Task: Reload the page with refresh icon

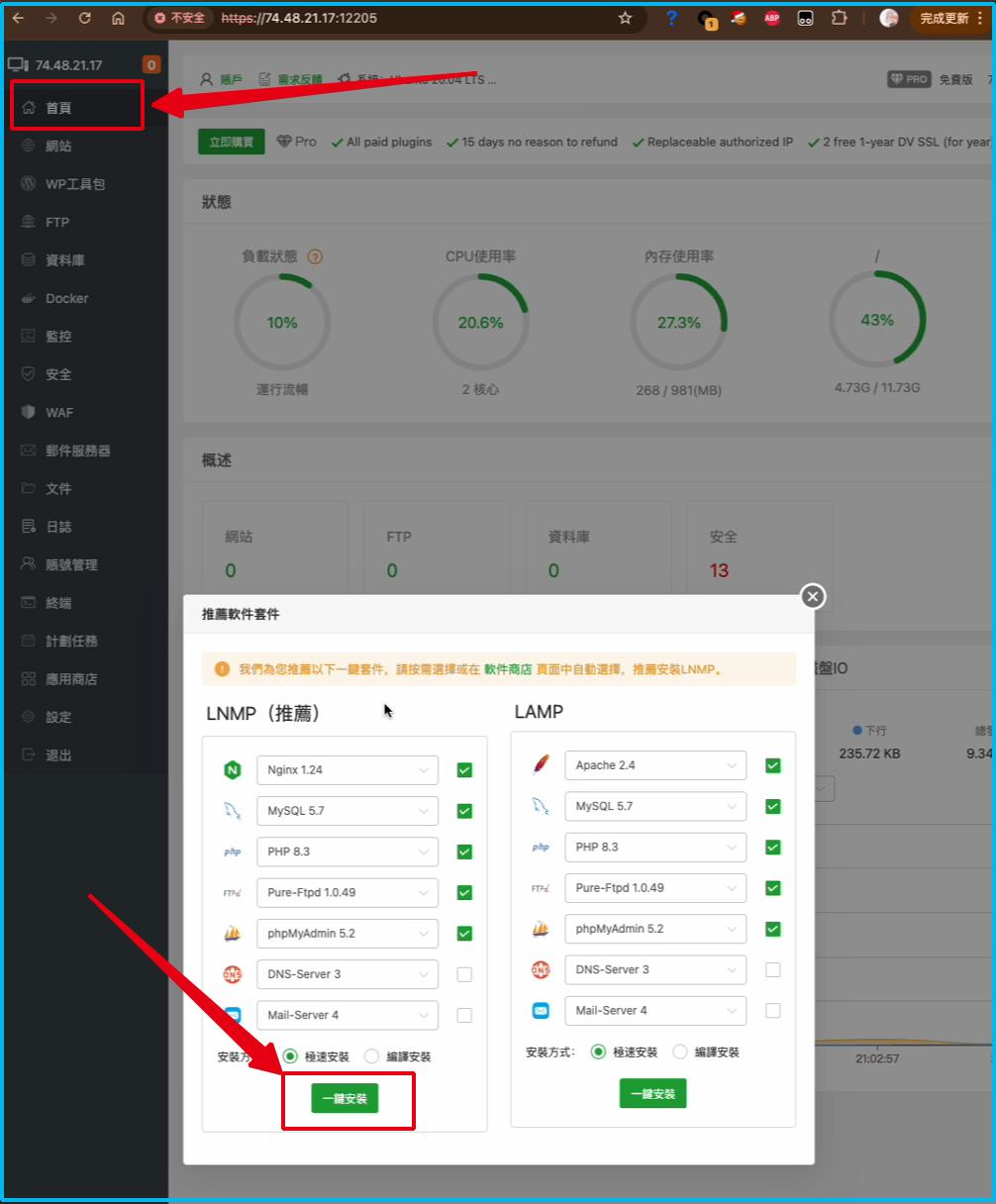Action: pyautogui.click(x=84, y=18)
